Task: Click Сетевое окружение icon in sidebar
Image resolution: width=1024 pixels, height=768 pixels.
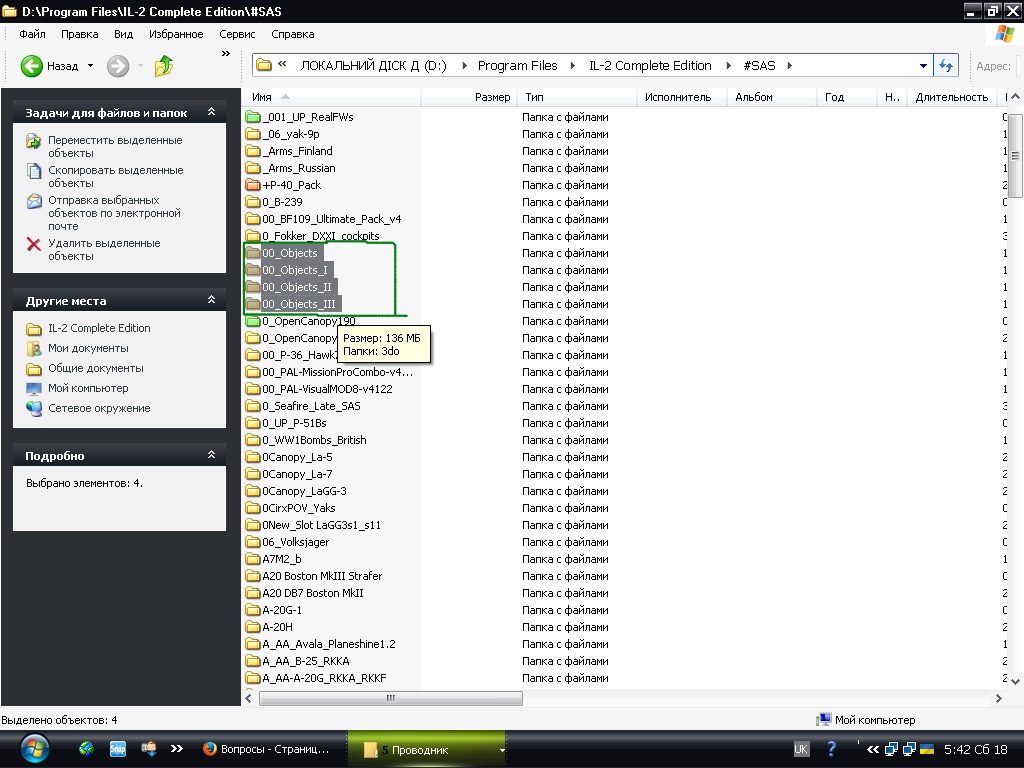Action: click(x=34, y=408)
